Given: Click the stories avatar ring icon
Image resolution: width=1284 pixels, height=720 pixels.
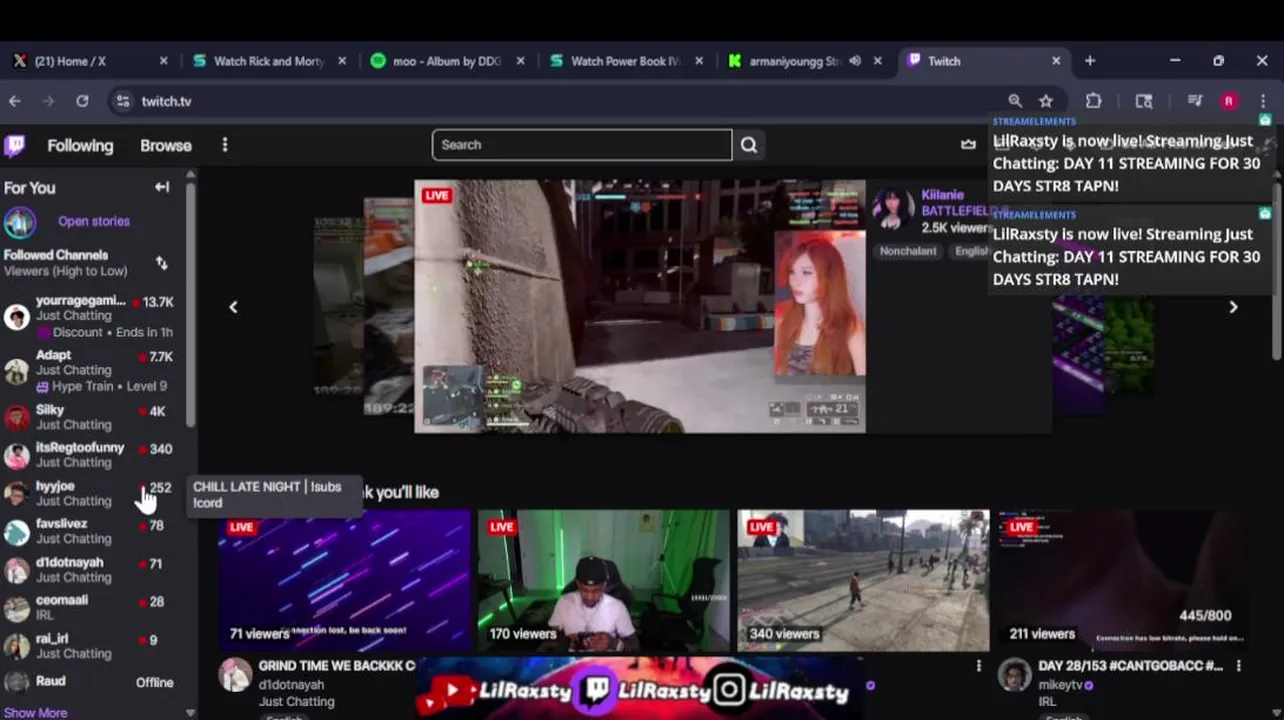Looking at the screenshot, I should click(19, 222).
